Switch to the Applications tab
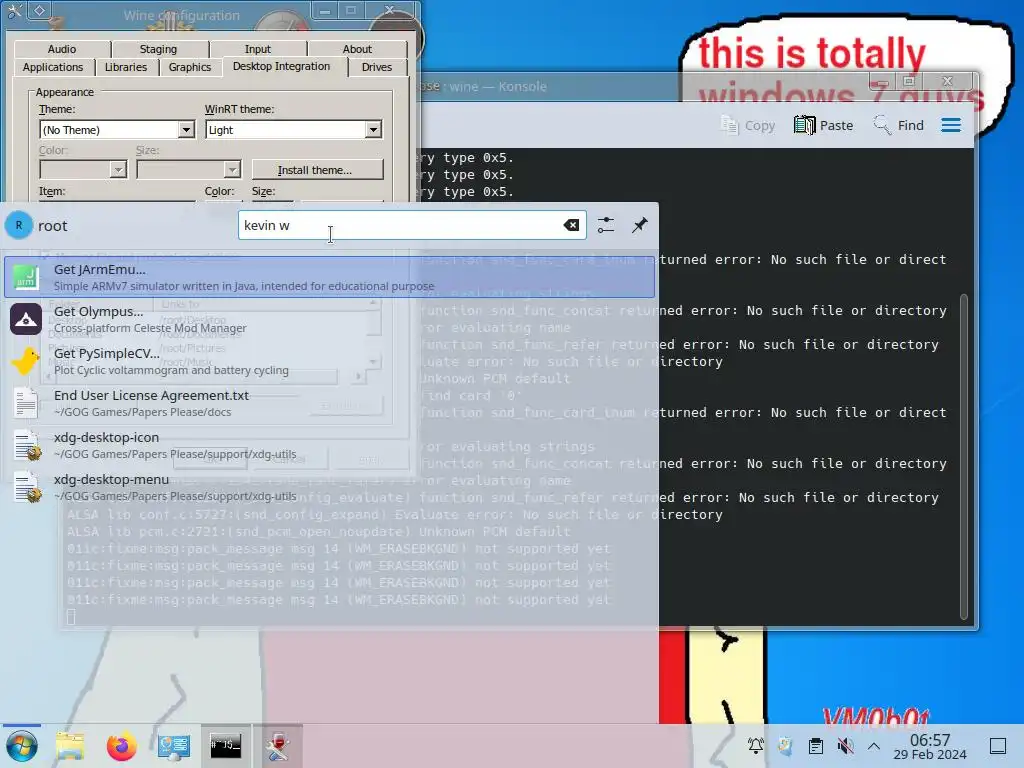 pos(53,67)
